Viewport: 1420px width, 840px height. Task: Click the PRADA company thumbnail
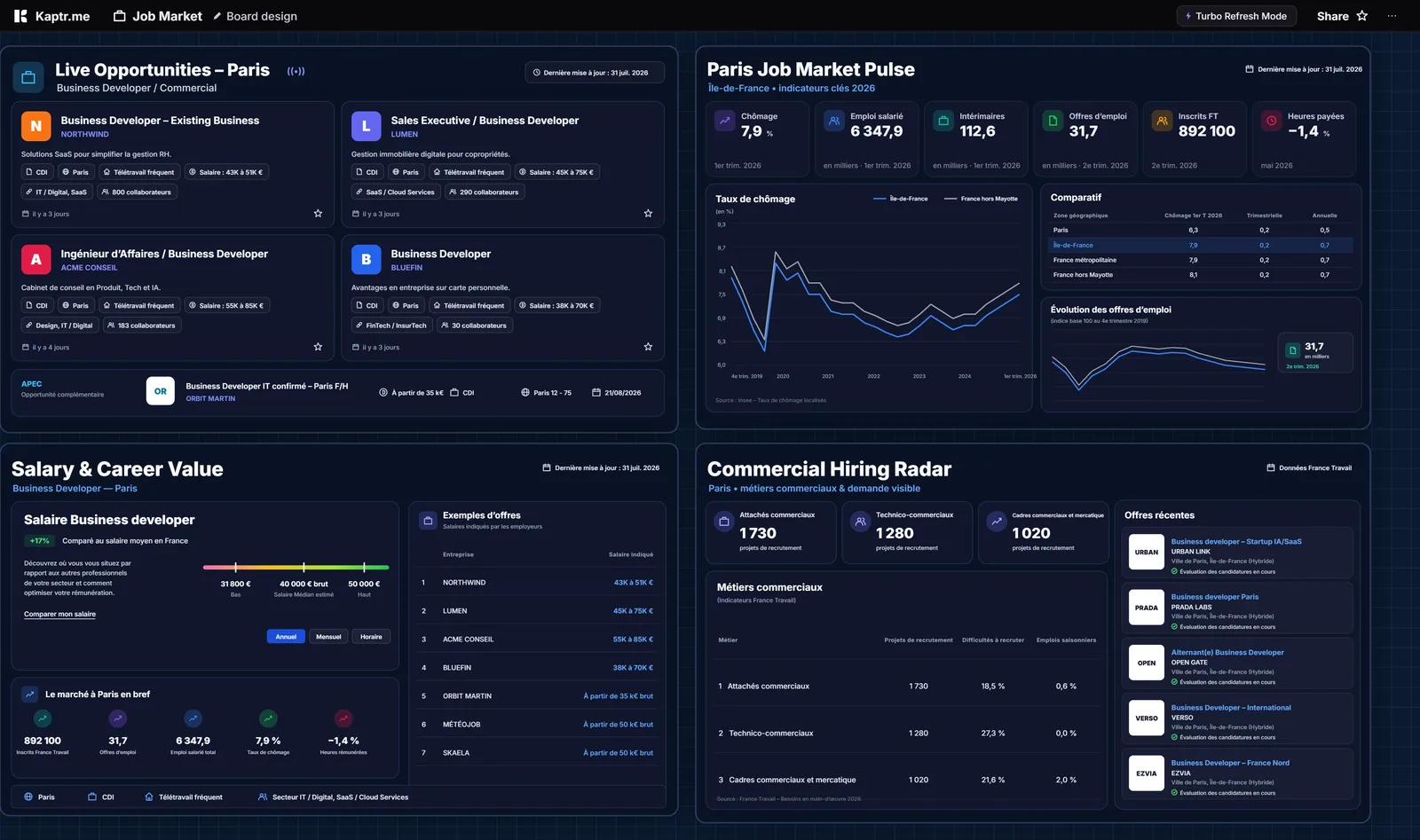pos(1147,608)
